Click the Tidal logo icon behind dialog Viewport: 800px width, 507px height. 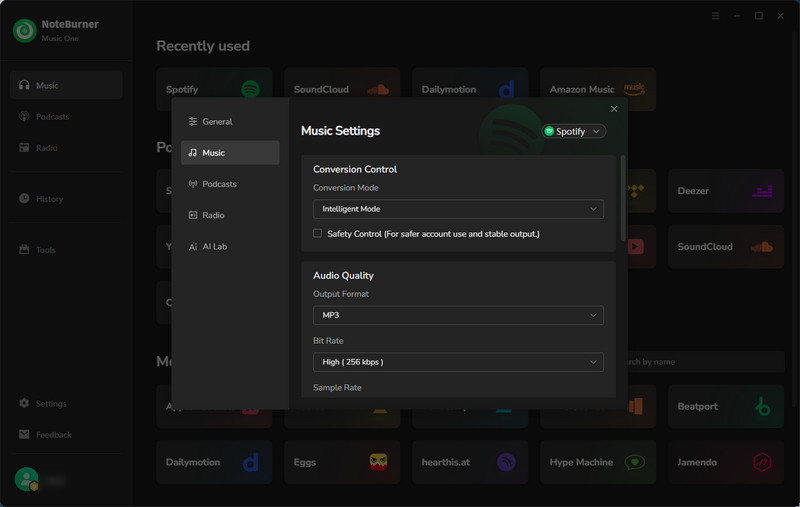click(636, 191)
